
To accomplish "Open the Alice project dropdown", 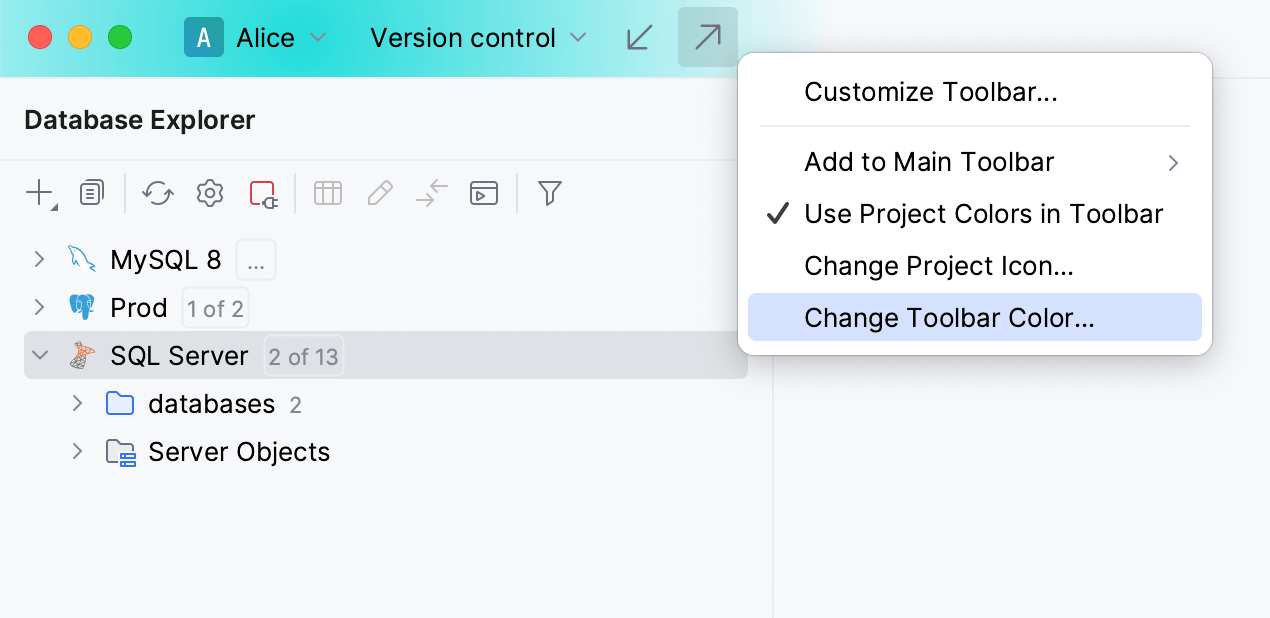I will pyautogui.click(x=256, y=38).
